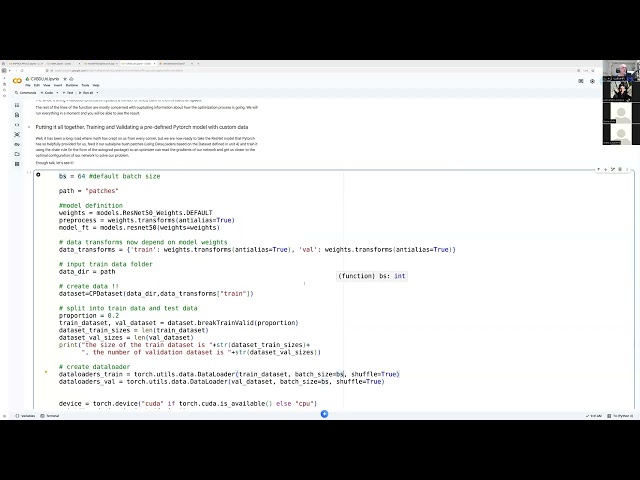Click the dataloaders_val code line

pyautogui.click(x=222, y=382)
